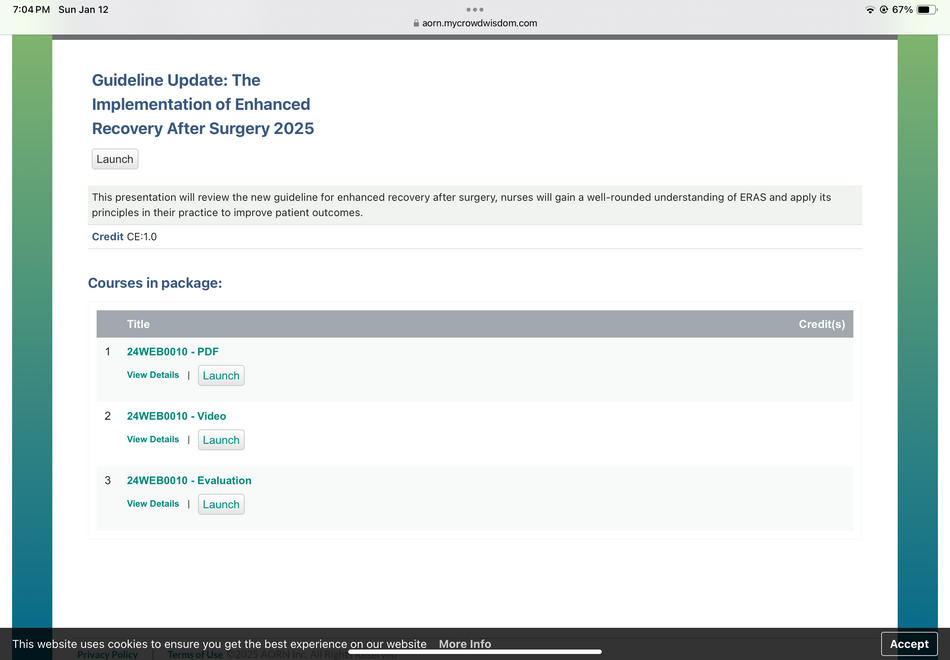950x660 pixels.
Task: Tap the Sun Jan 12 date
Action: (83, 10)
